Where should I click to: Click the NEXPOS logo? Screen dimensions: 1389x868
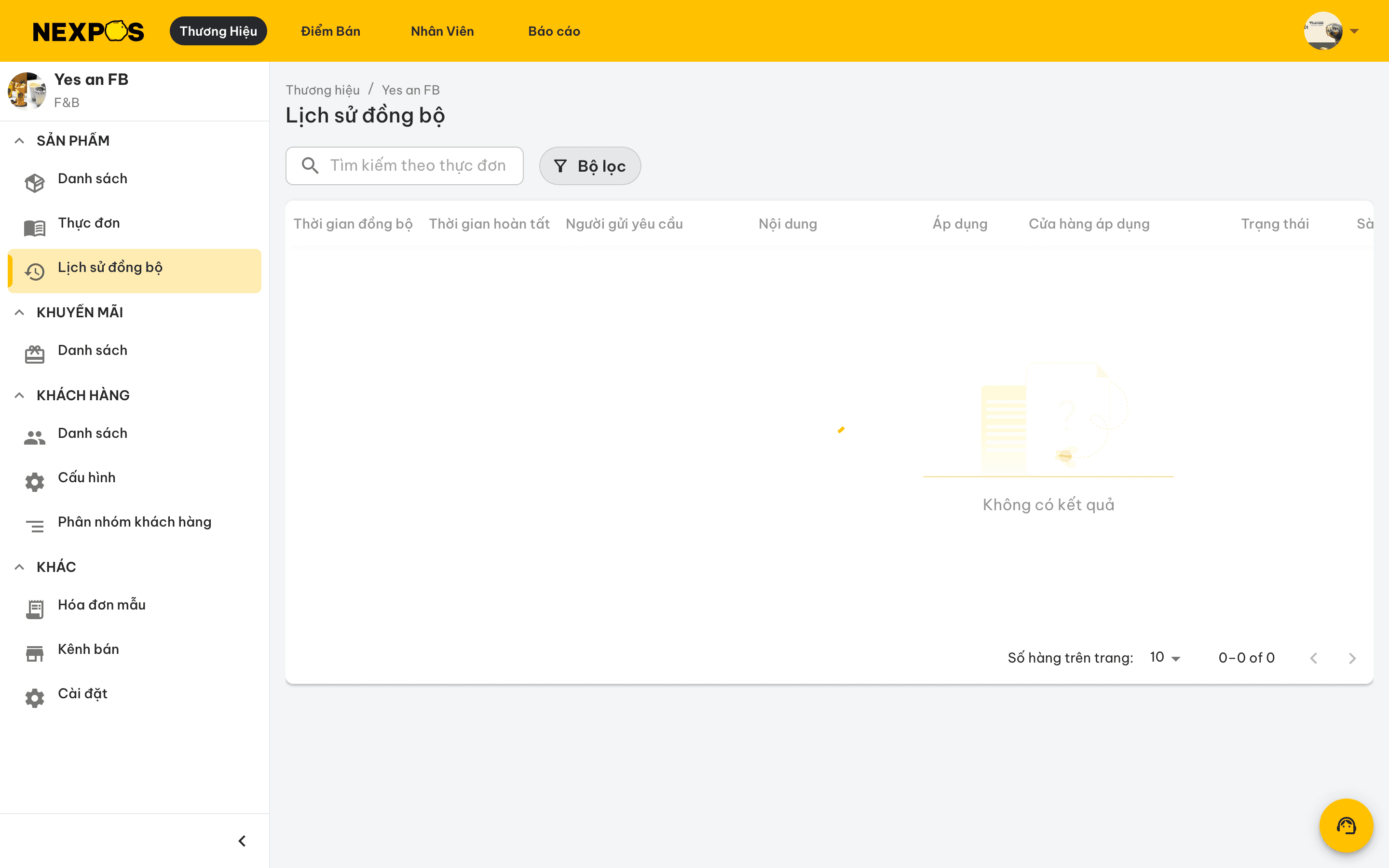coord(88,31)
